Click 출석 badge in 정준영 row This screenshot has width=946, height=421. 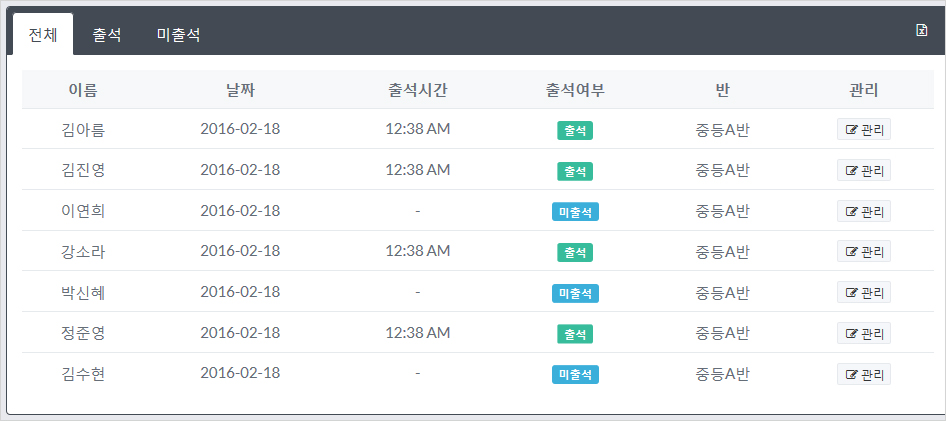click(x=575, y=334)
